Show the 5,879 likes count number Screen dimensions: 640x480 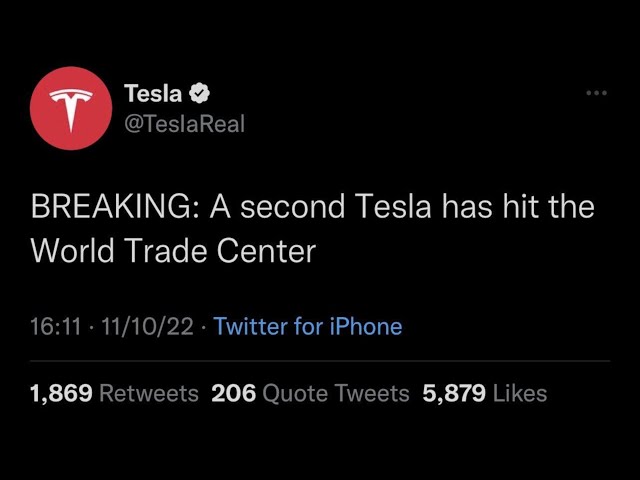coord(454,394)
